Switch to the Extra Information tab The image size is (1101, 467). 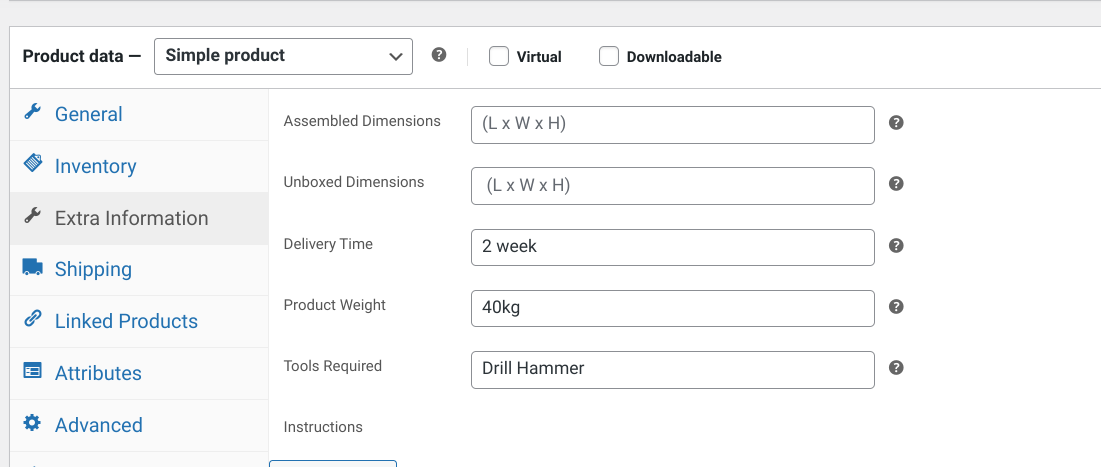[x=131, y=218]
